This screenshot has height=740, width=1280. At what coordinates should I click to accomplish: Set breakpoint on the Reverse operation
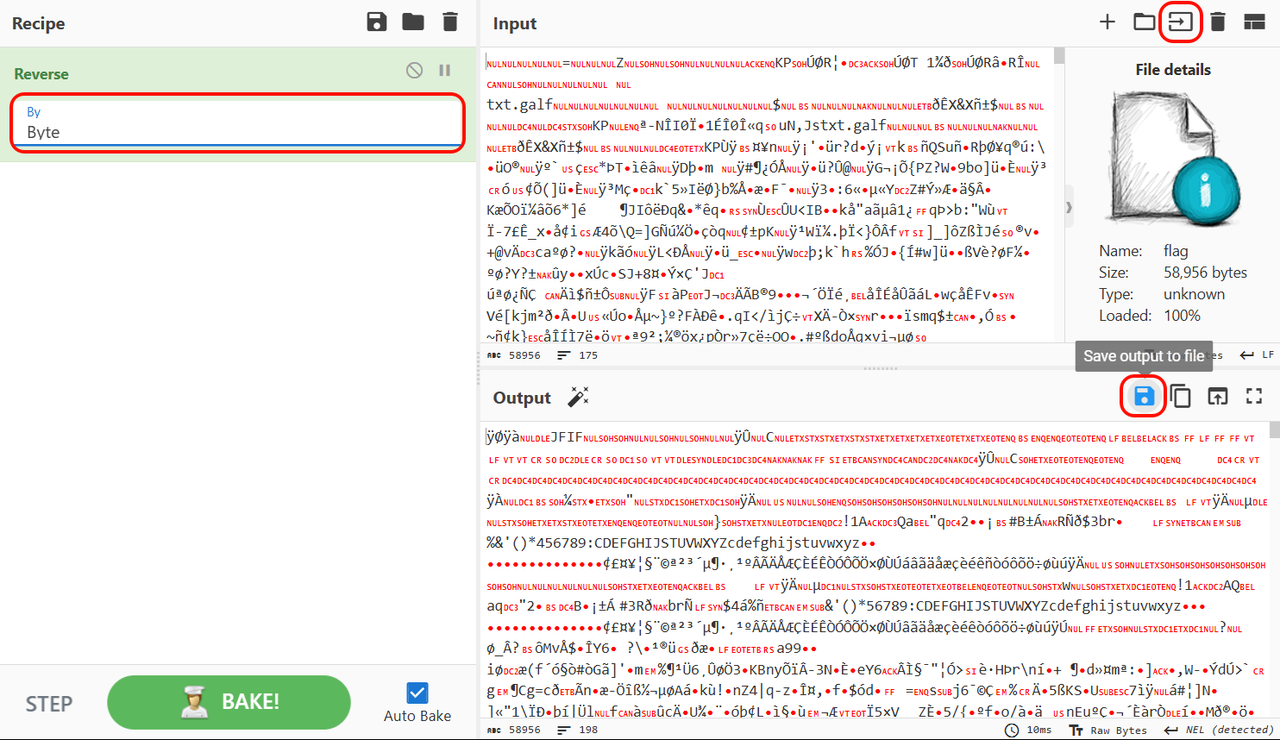tap(445, 70)
